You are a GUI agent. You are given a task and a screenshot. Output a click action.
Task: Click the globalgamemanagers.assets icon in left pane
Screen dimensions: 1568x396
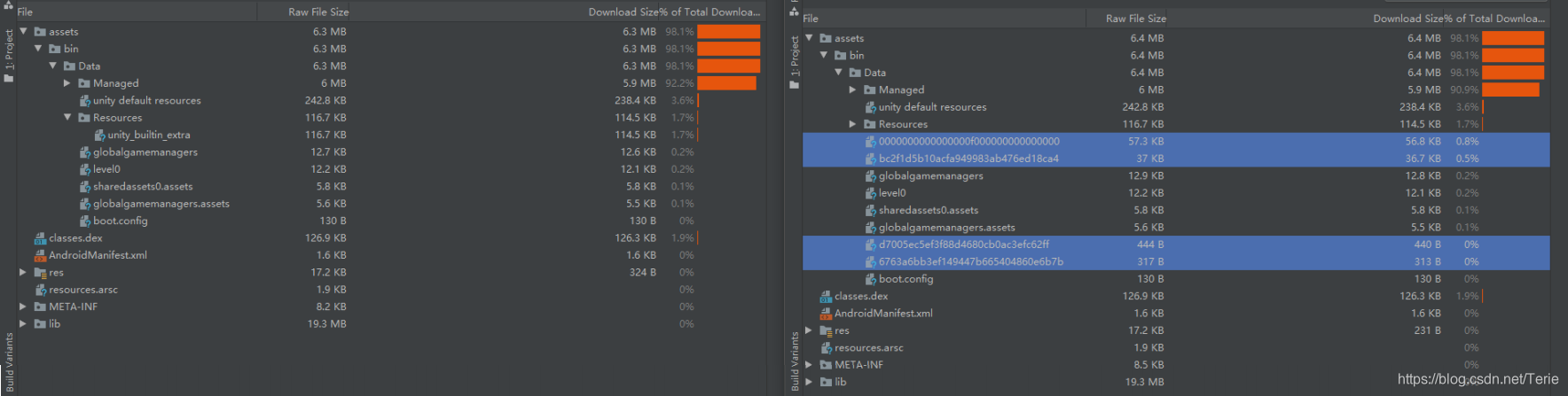coord(85,204)
